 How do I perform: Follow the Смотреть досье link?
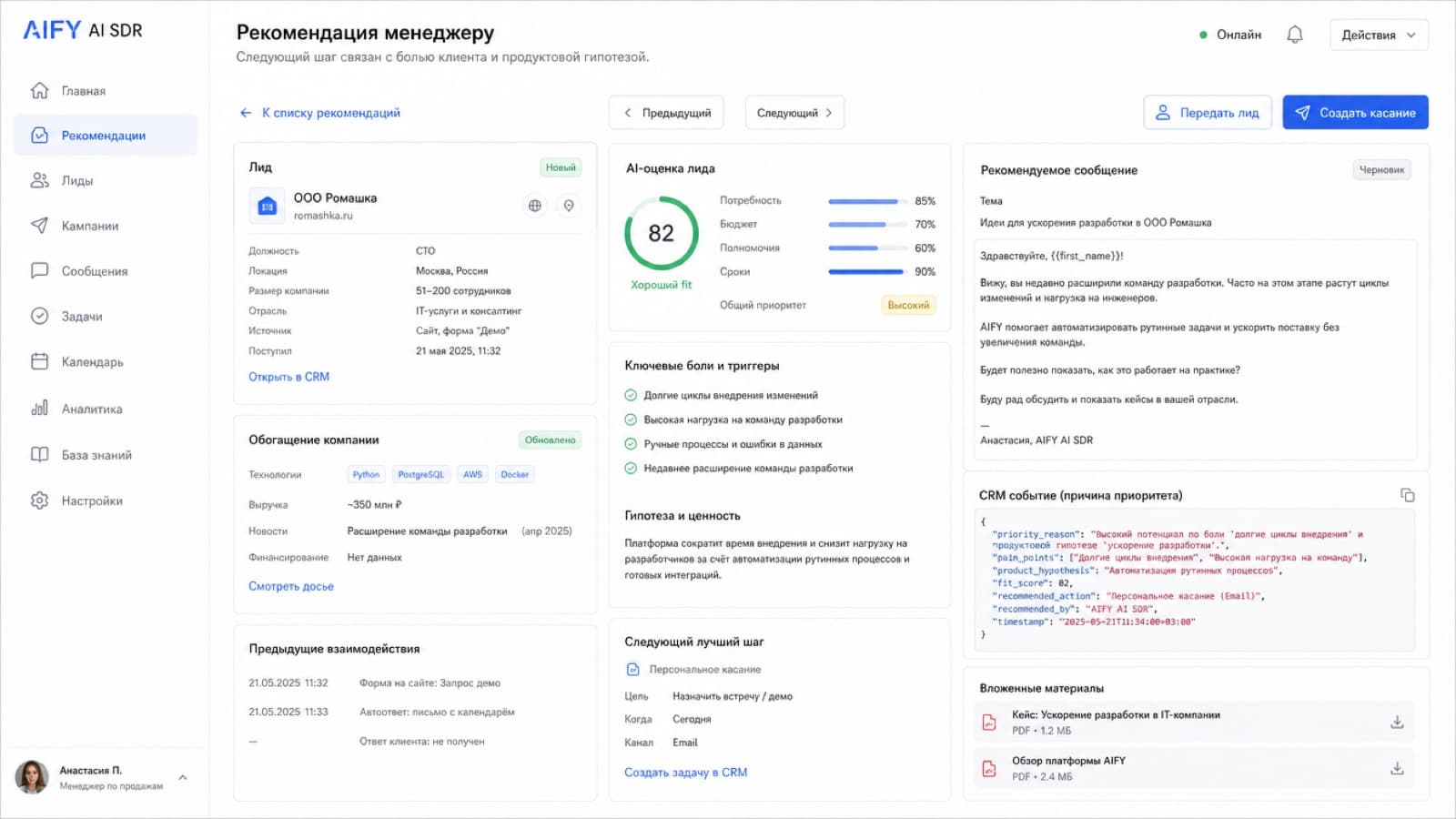(x=291, y=586)
